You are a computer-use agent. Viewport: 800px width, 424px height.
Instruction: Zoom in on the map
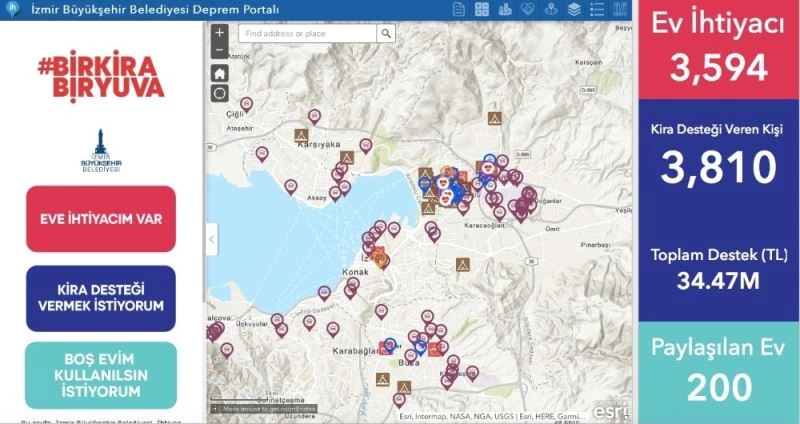point(219,32)
